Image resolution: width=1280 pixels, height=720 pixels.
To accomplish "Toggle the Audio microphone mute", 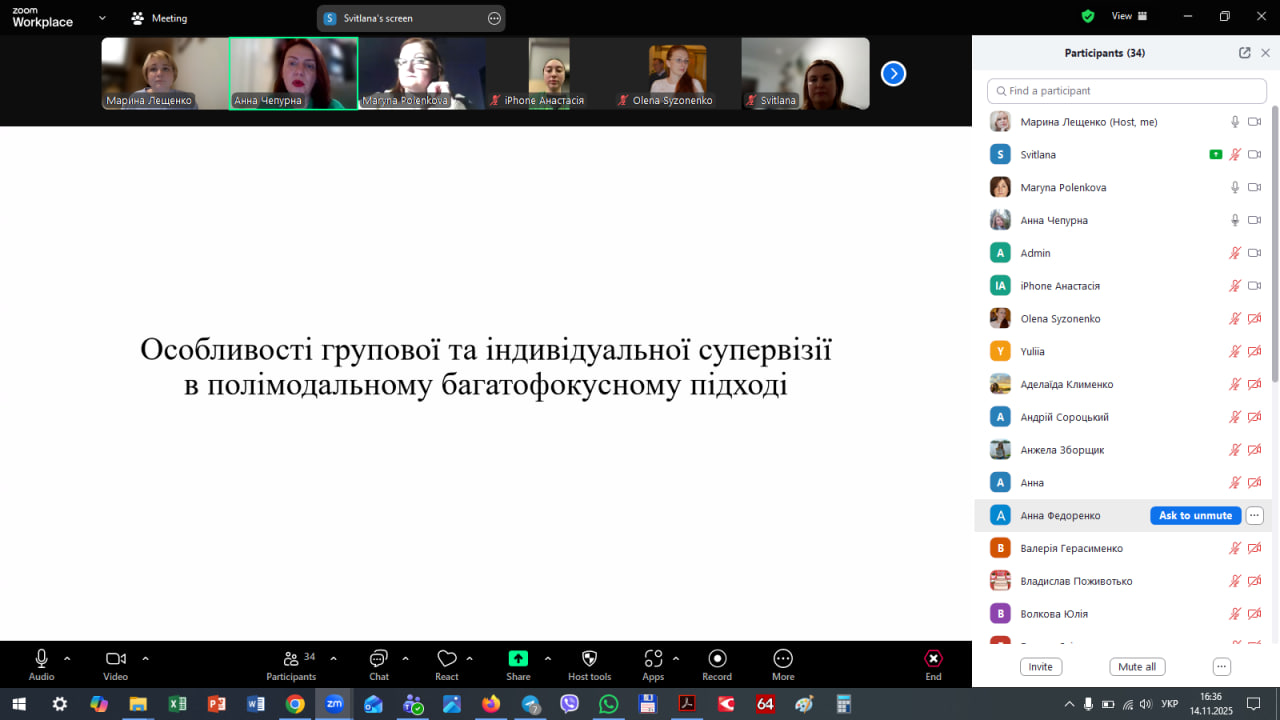I will tap(41, 658).
